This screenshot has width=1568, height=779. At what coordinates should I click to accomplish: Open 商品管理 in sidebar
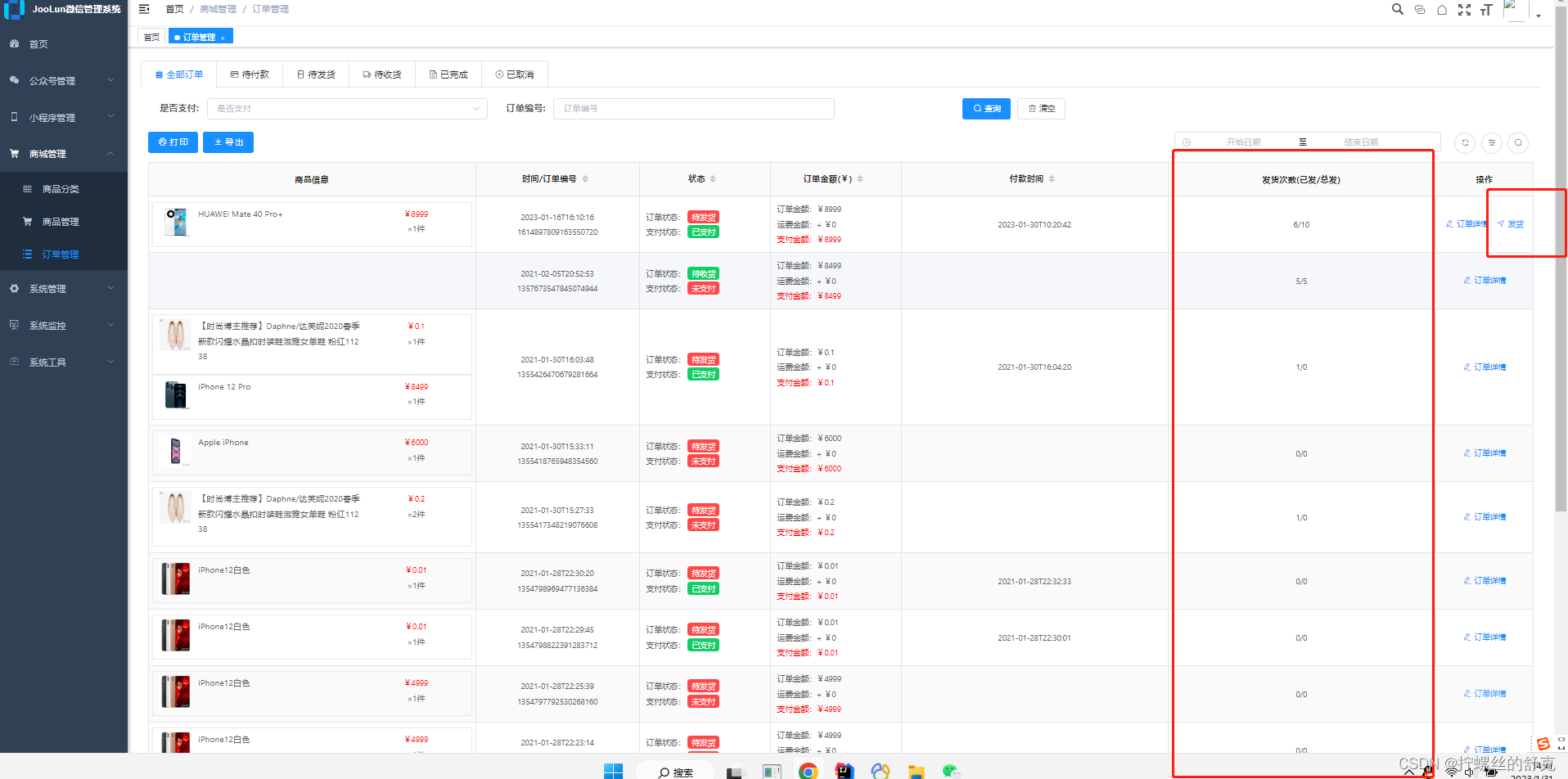tap(64, 222)
